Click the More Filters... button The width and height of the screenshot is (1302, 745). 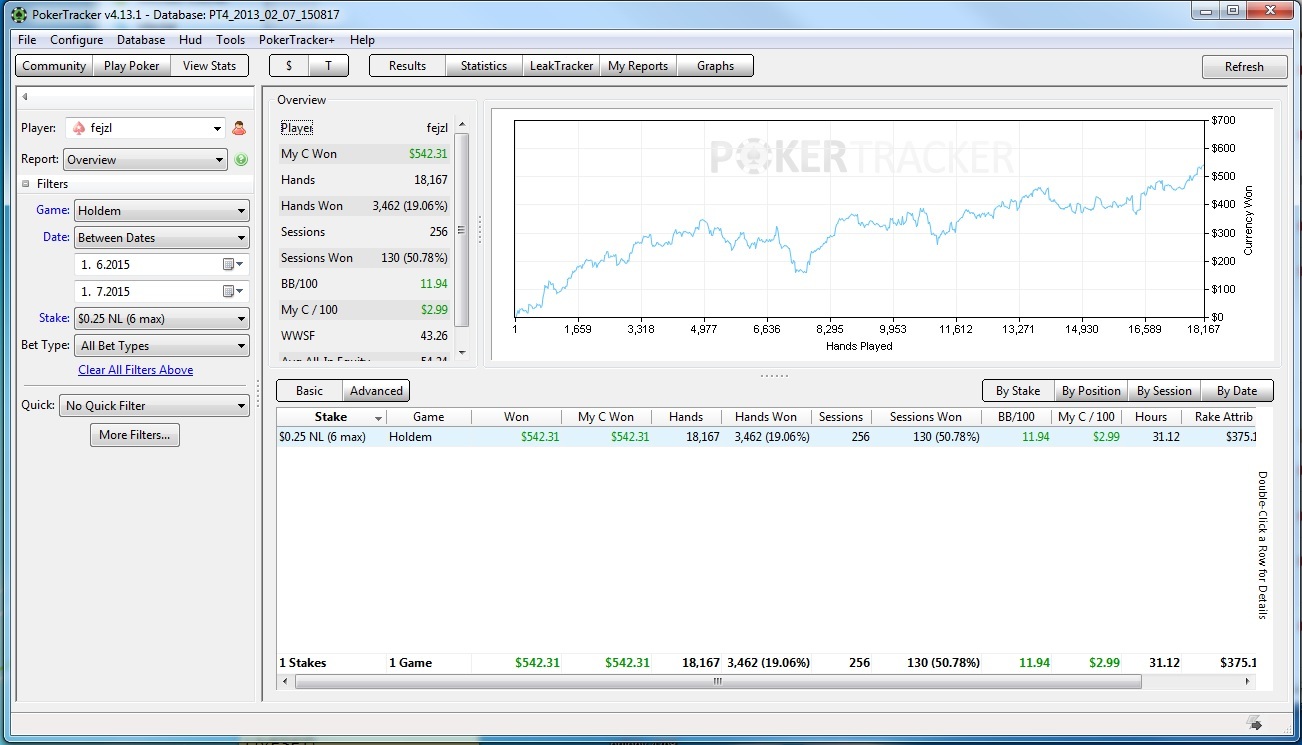[135, 435]
